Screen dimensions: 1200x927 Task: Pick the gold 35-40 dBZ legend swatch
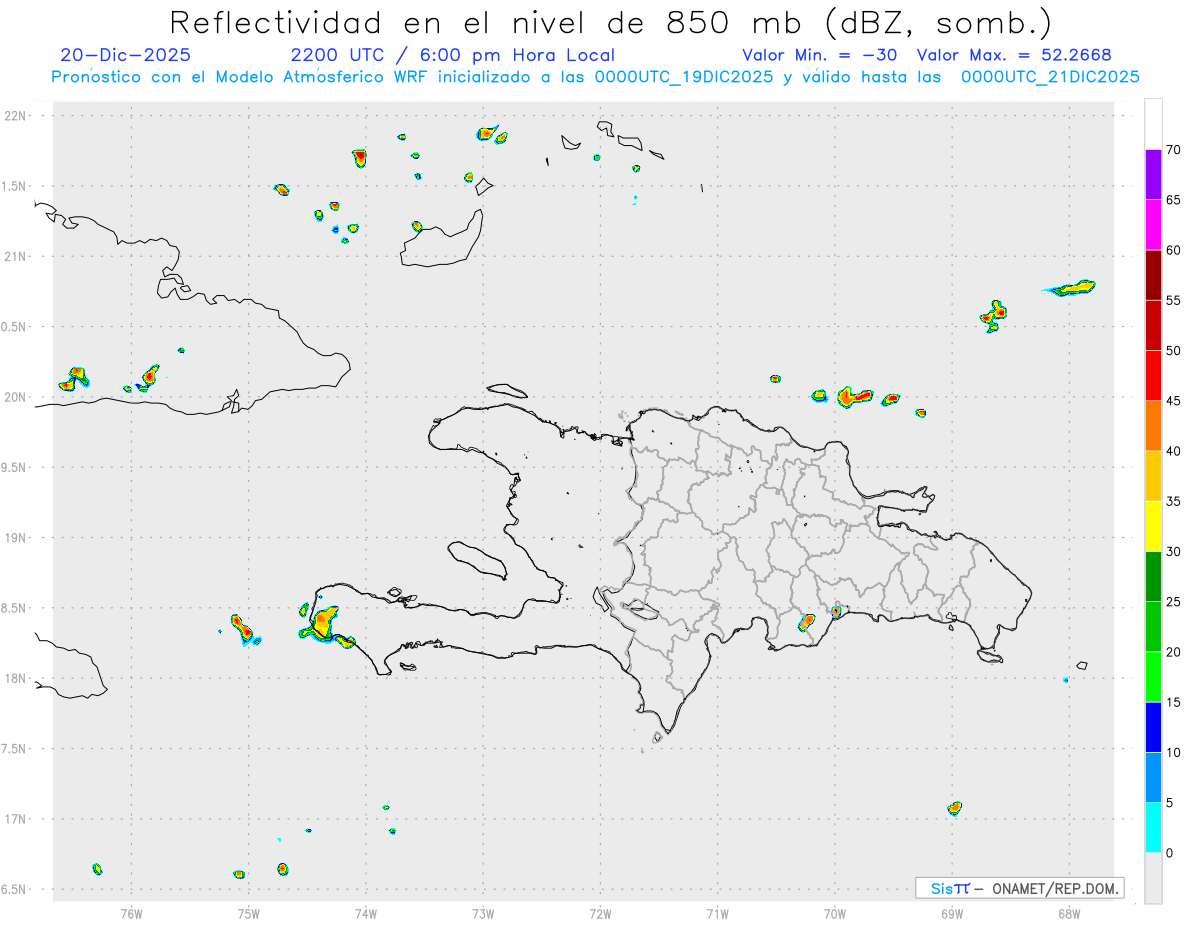(x=1153, y=476)
